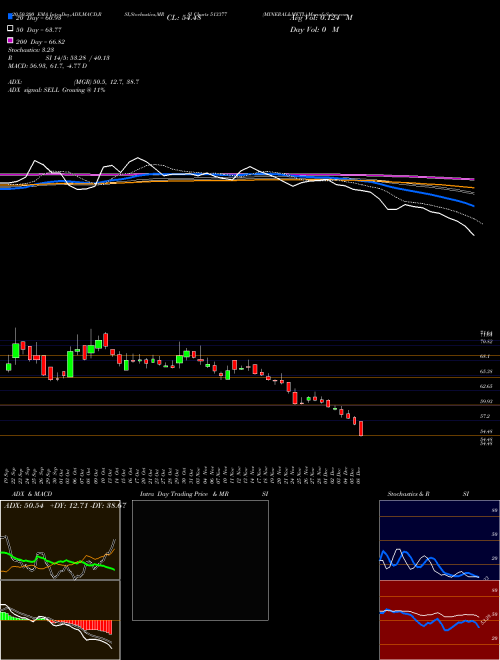Select the '50 Day = 63.77' legend text

(39, 30)
